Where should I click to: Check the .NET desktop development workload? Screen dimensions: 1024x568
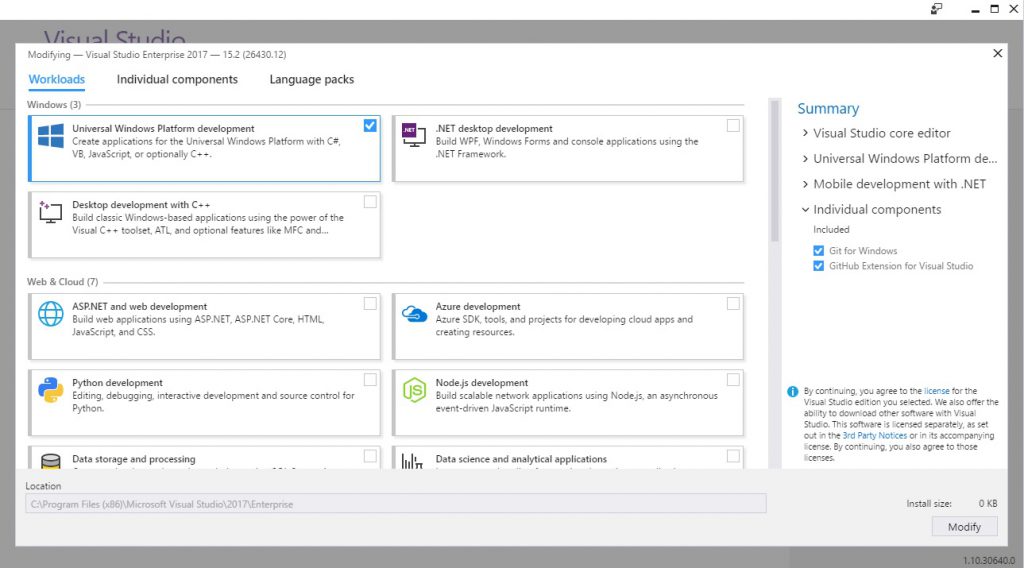[733, 125]
